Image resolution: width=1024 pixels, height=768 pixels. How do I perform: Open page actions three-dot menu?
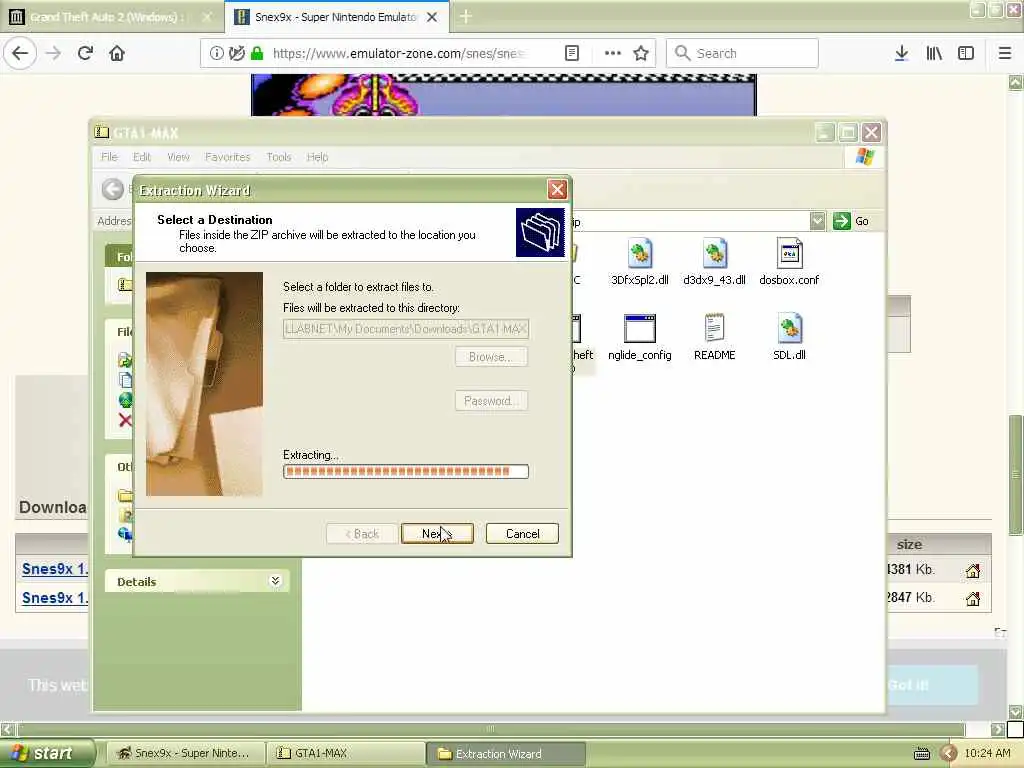(x=613, y=53)
